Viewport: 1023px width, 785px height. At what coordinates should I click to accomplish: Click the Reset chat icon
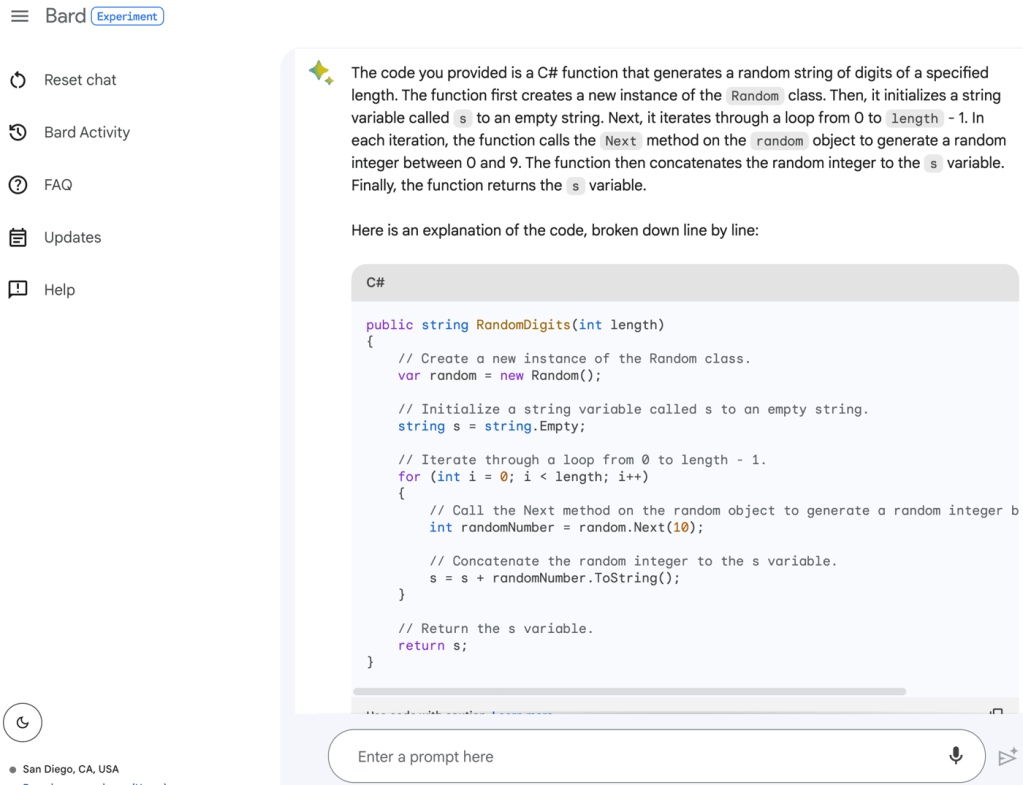[18, 80]
